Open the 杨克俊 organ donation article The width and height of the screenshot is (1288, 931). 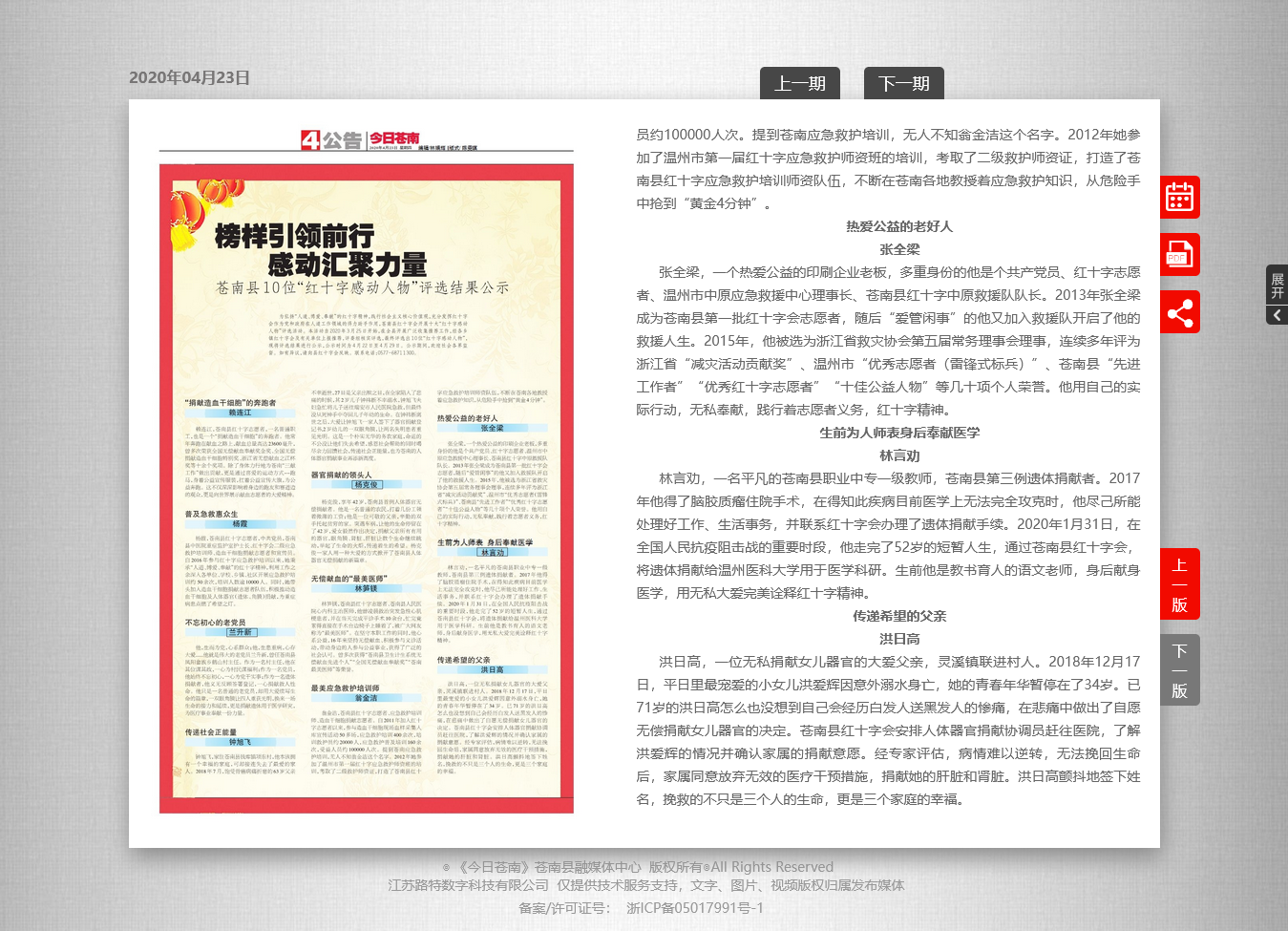coord(366,485)
